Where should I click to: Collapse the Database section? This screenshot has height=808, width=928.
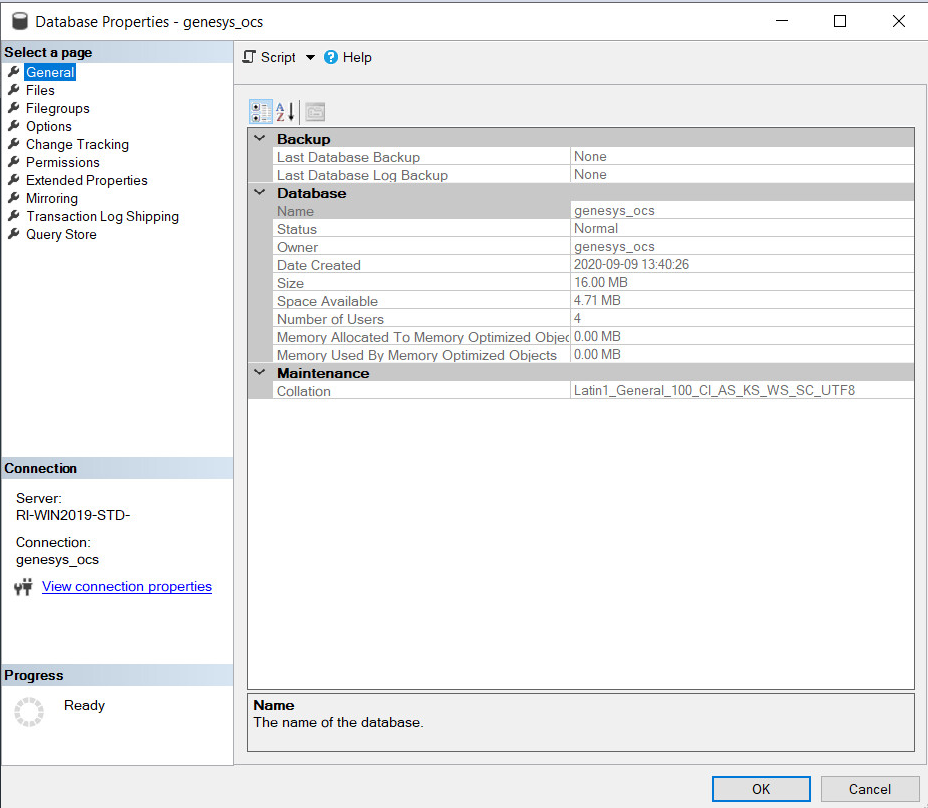(260, 193)
